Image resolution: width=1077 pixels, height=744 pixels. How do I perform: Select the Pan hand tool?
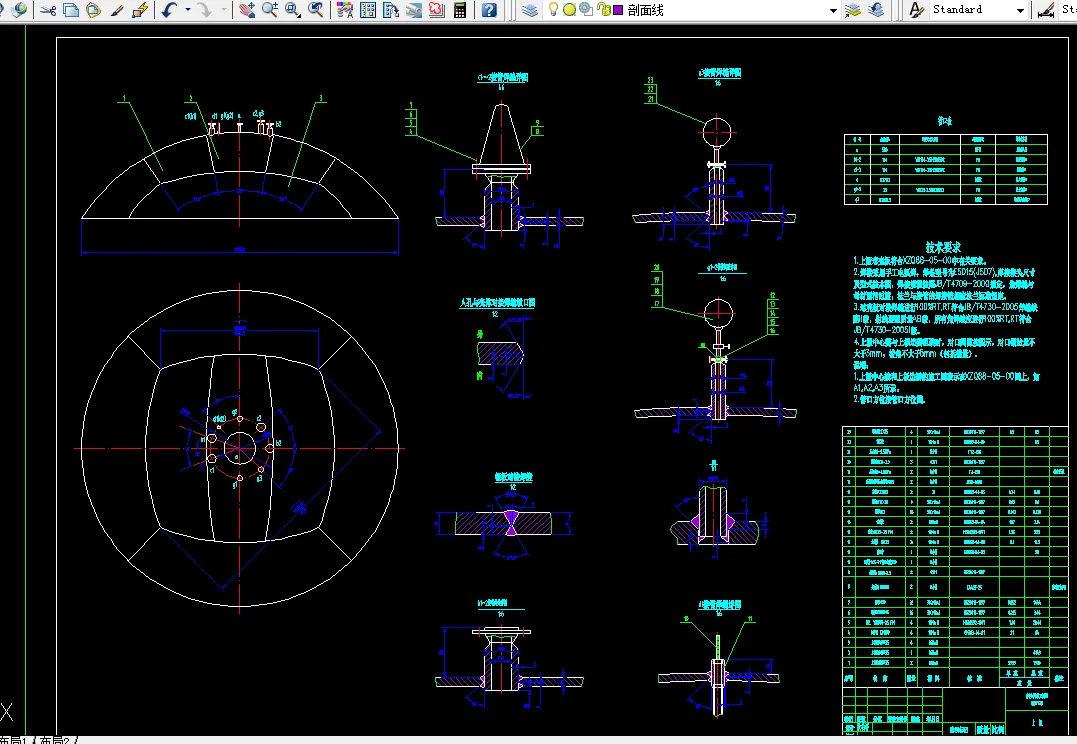coord(247,10)
